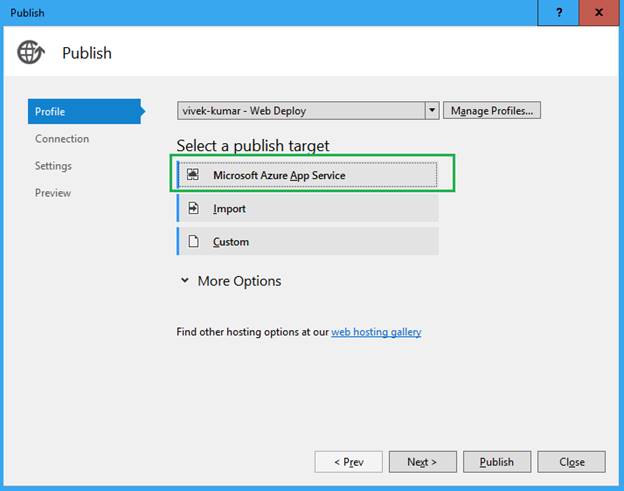Click the Select a publish target heading
Screen dimensions: 624x491
(253, 146)
